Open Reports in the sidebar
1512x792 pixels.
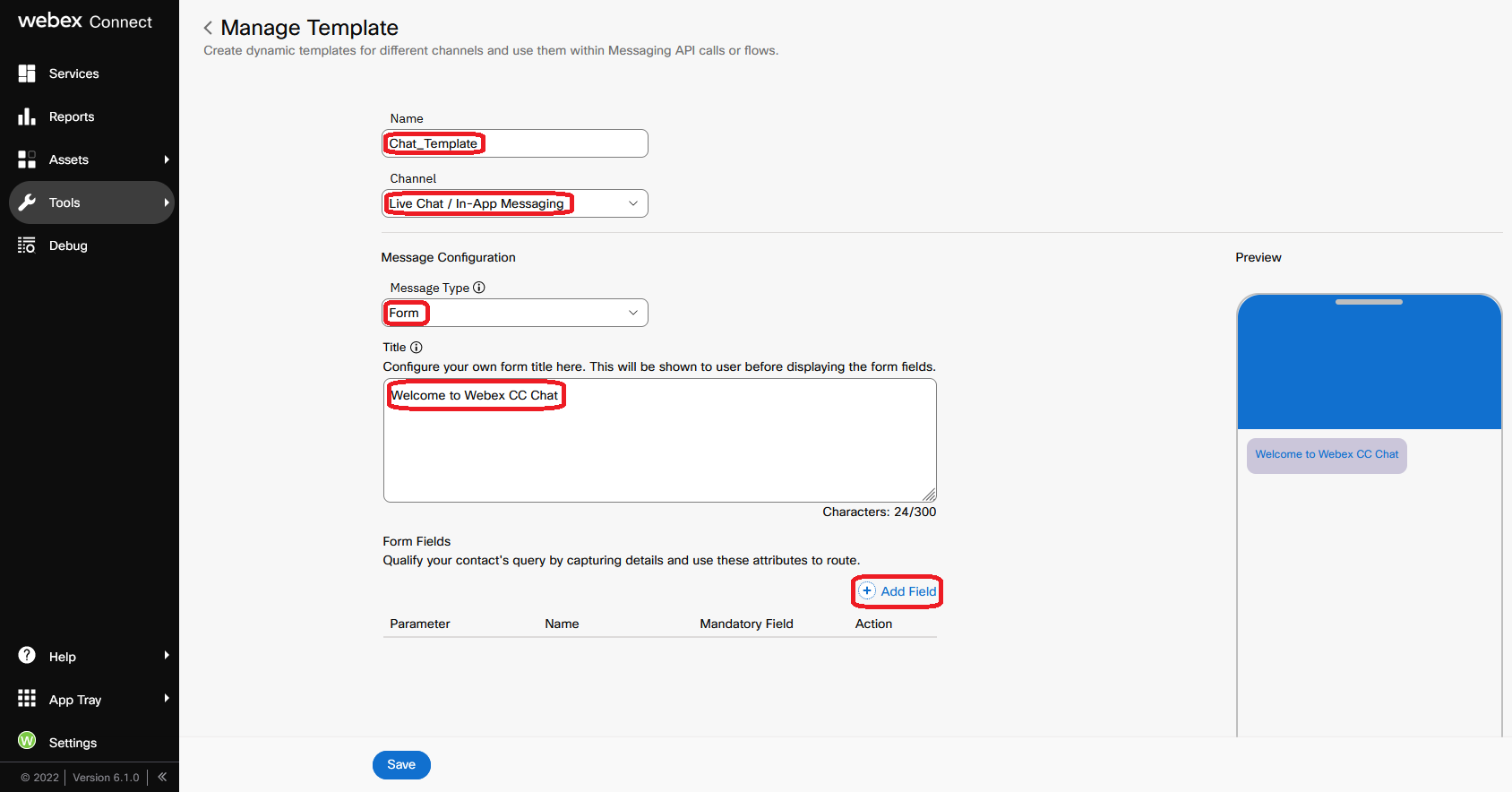(90, 116)
